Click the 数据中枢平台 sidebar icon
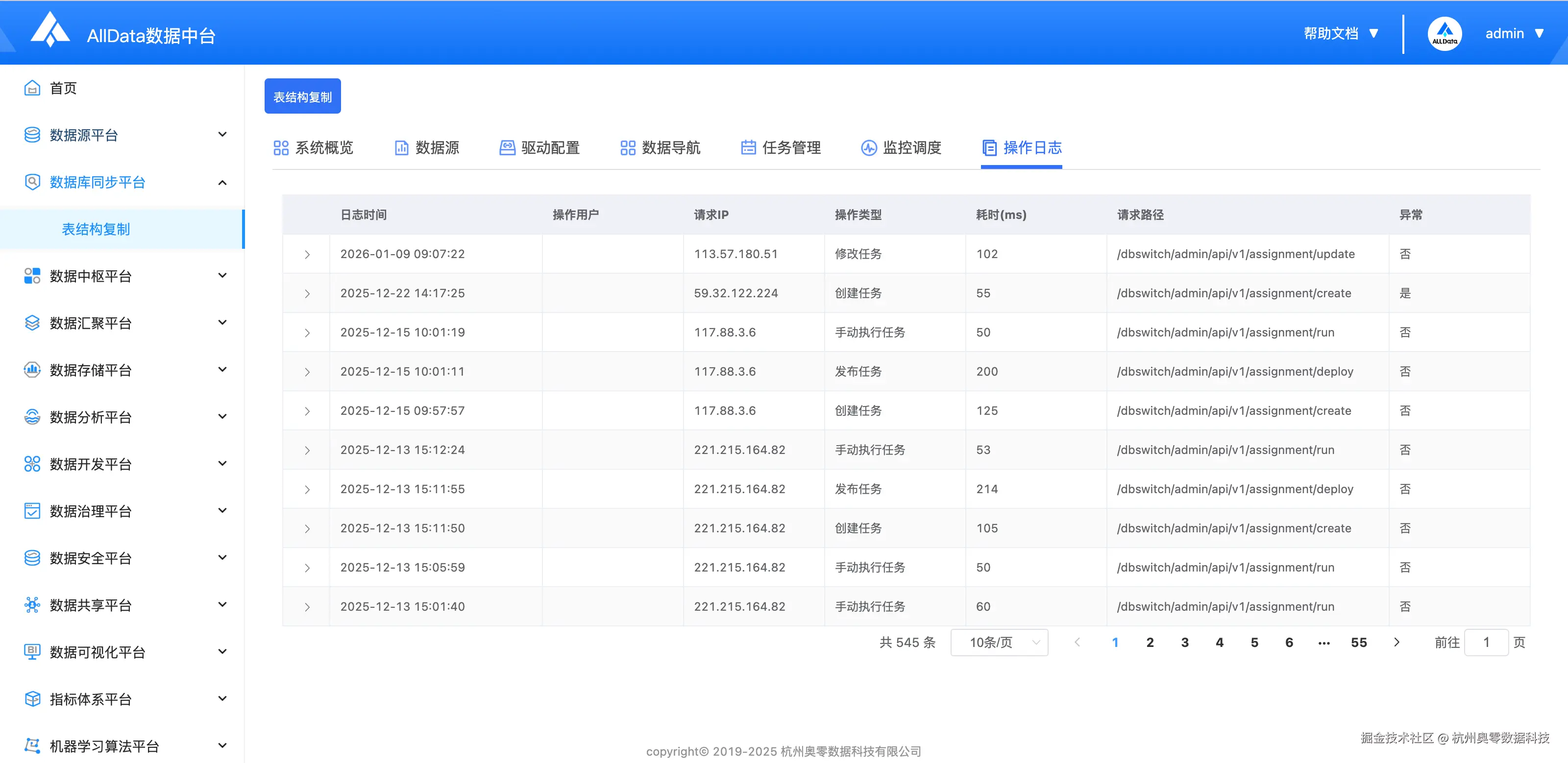This screenshot has width=1568, height=763. coord(32,276)
